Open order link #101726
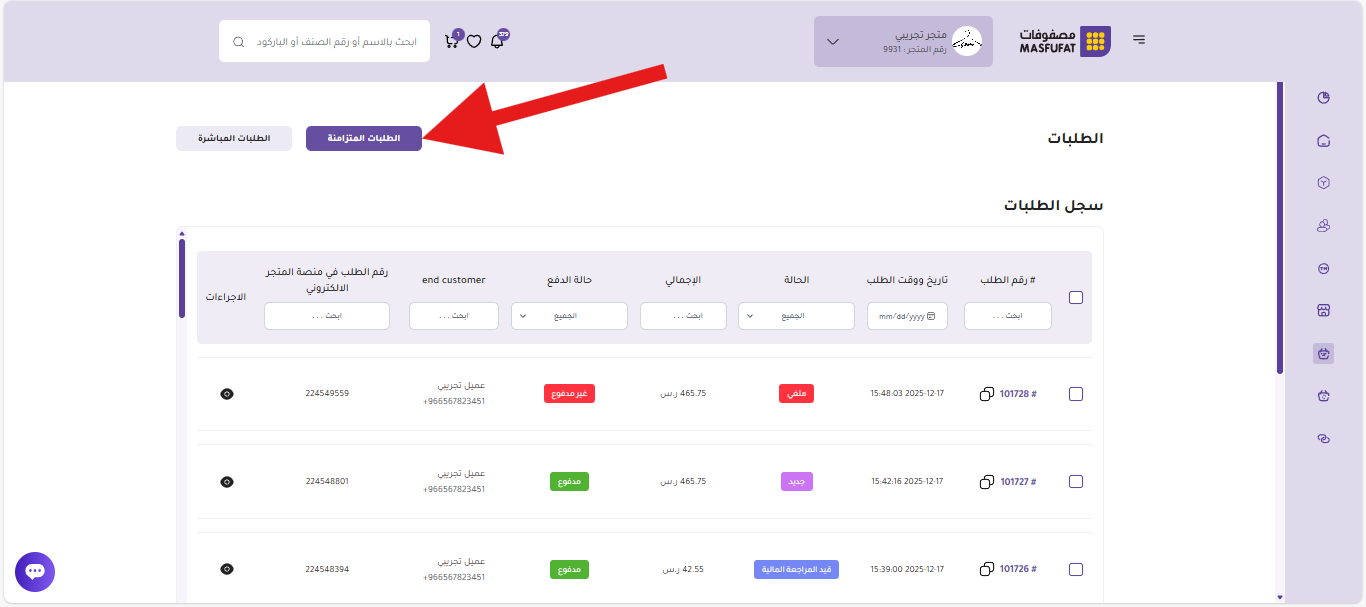Image resolution: width=1366 pixels, height=607 pixels. click(x=1018, y=569)
